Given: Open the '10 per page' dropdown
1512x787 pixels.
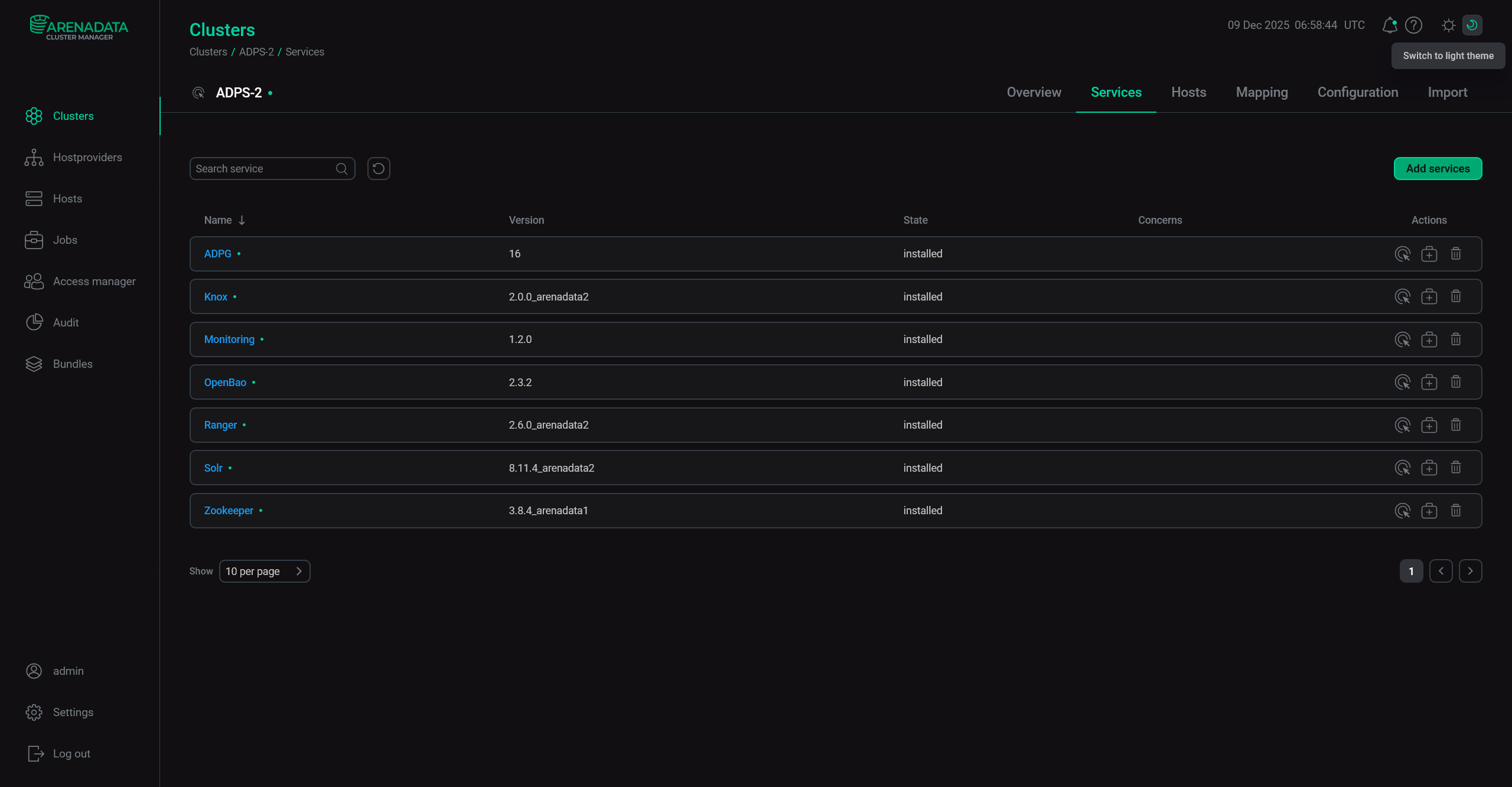Looking at the screenshot, I should [265, 571].
